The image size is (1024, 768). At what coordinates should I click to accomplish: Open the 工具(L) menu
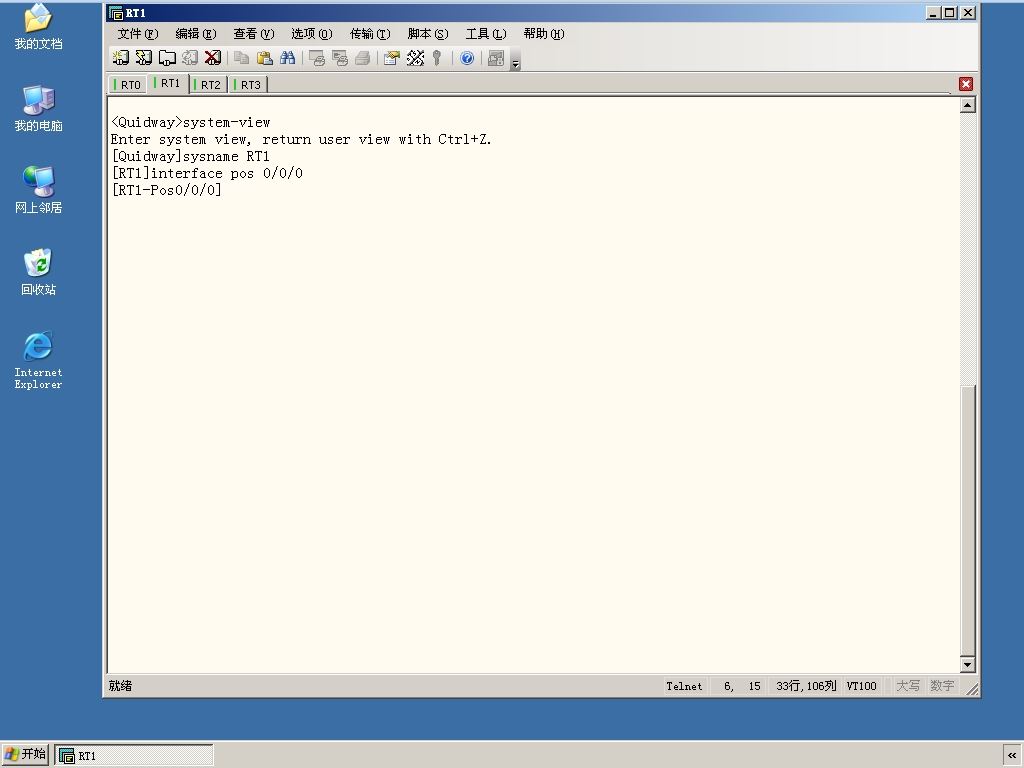[486, 34]
